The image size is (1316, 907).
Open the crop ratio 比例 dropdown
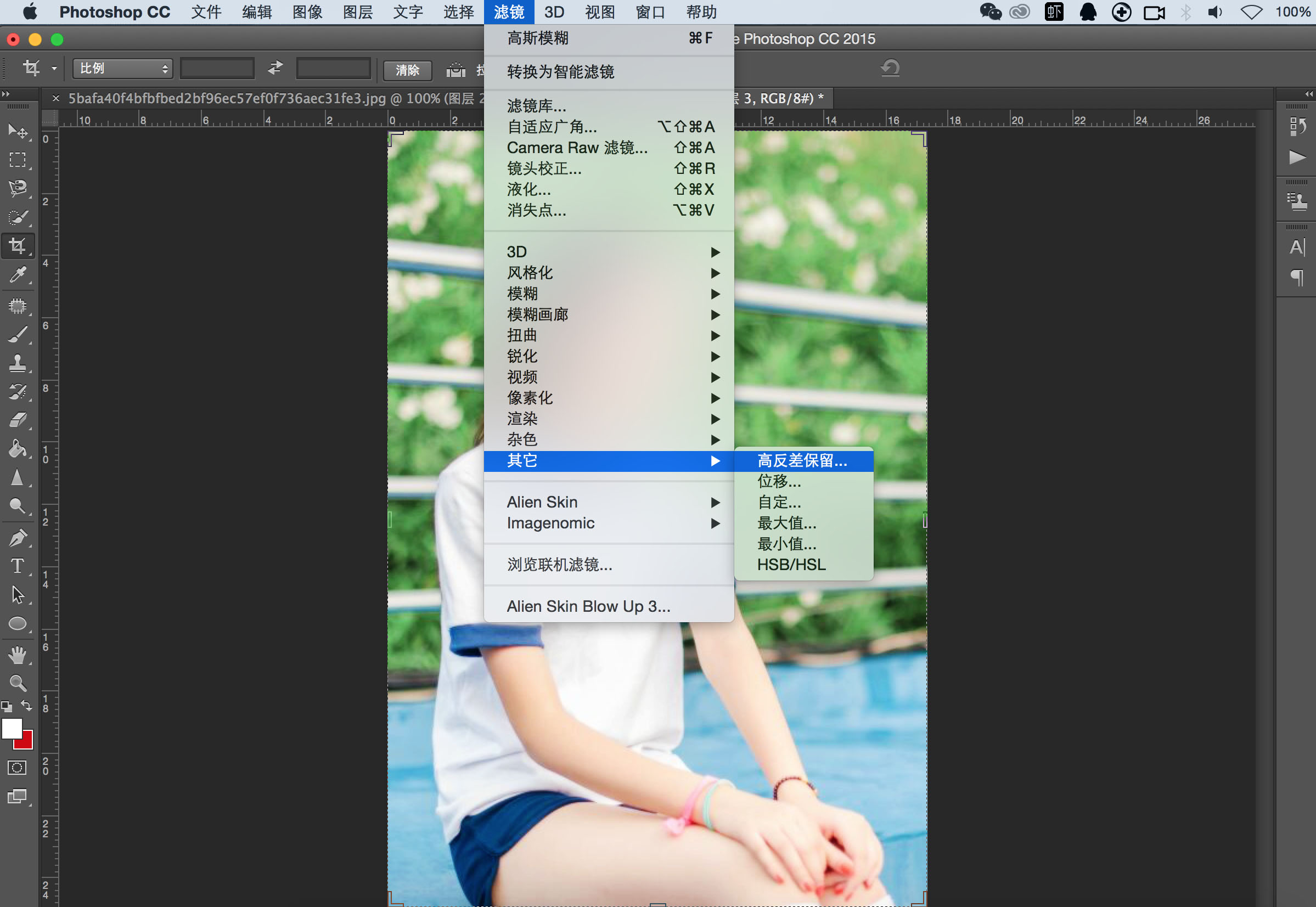(122, 69)
